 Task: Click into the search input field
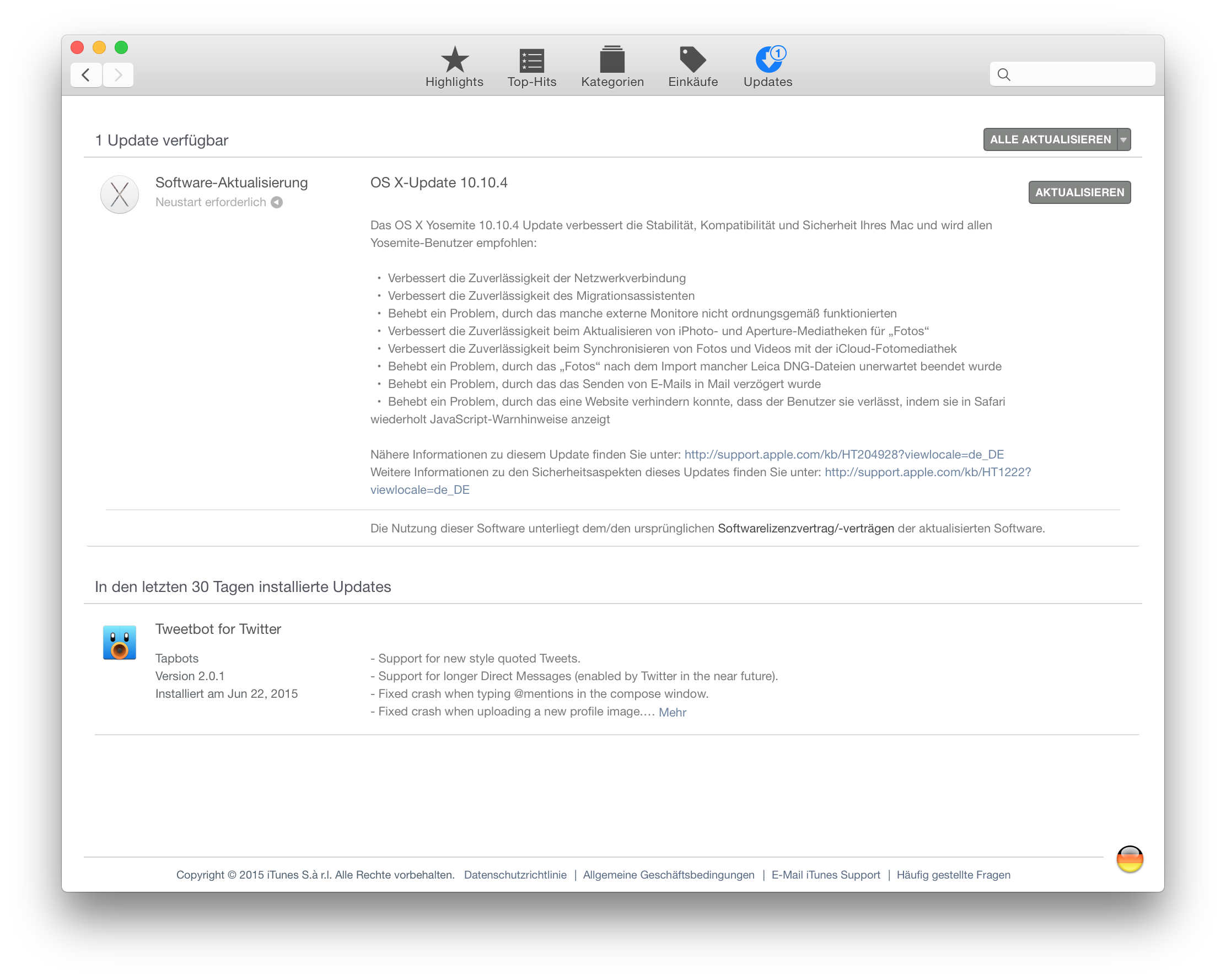[x=1072, y=74]
